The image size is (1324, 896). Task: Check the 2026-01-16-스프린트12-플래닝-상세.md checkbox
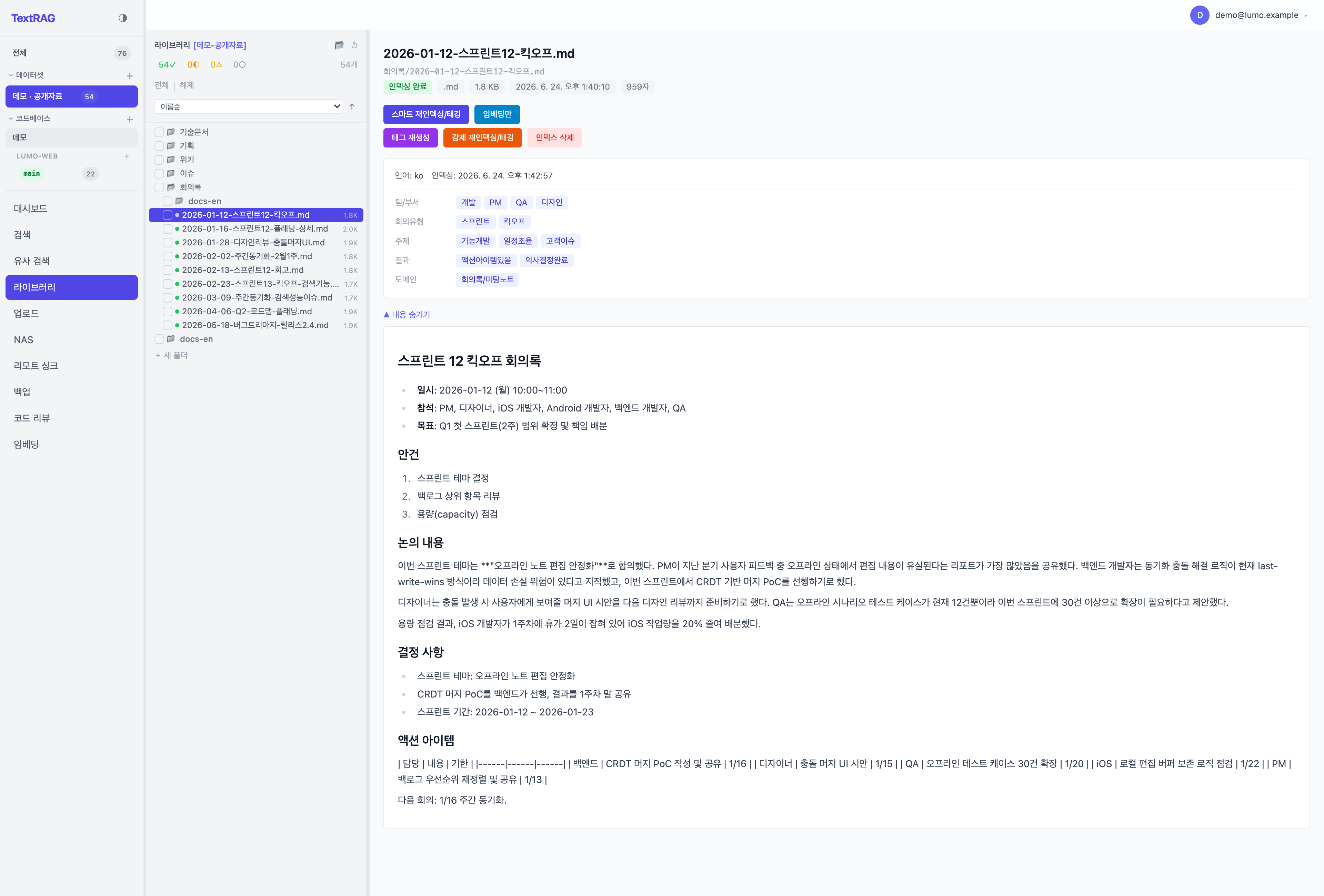click(168, 229)
